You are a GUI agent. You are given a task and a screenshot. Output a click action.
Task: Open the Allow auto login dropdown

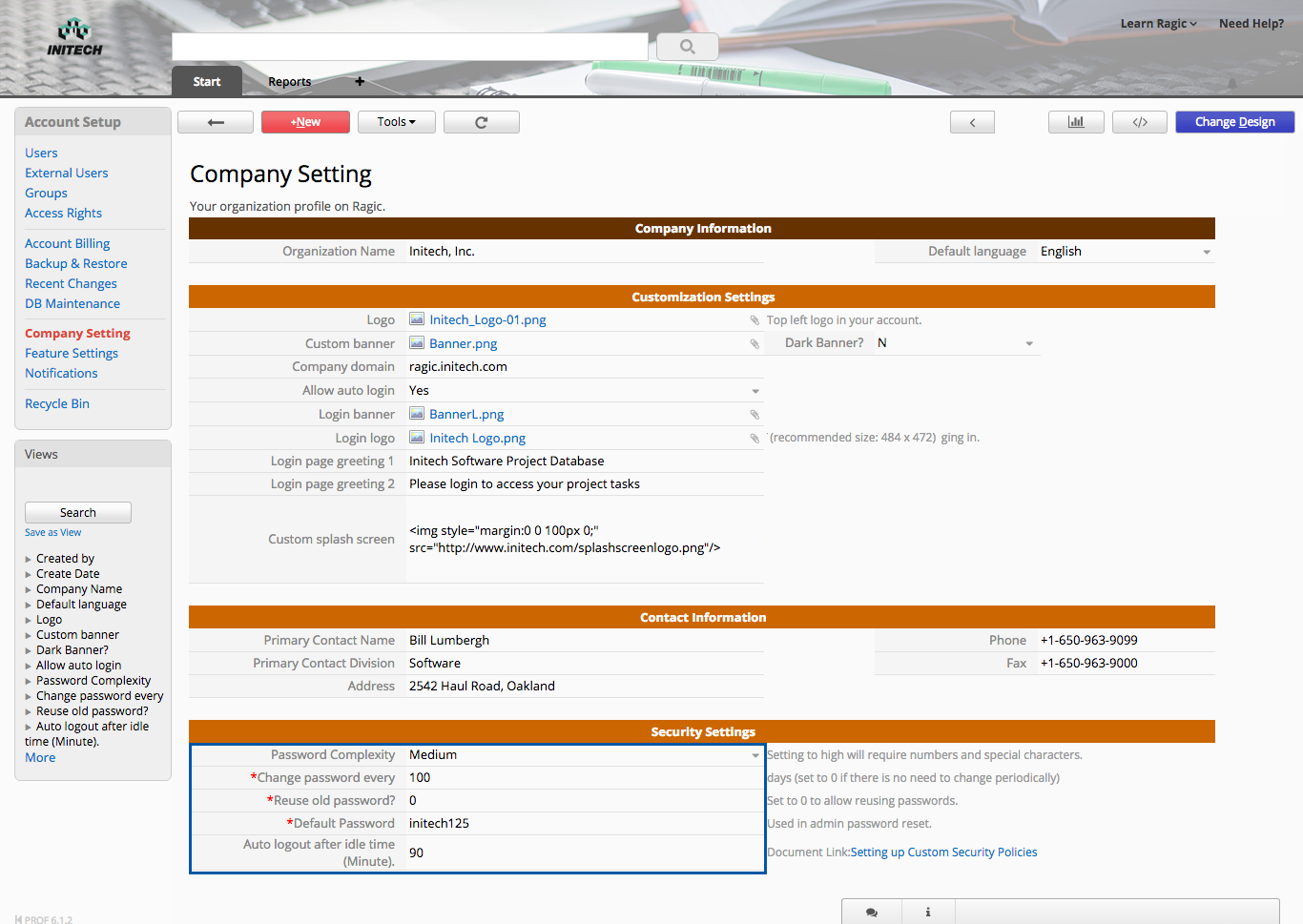[x=755, y=391]
